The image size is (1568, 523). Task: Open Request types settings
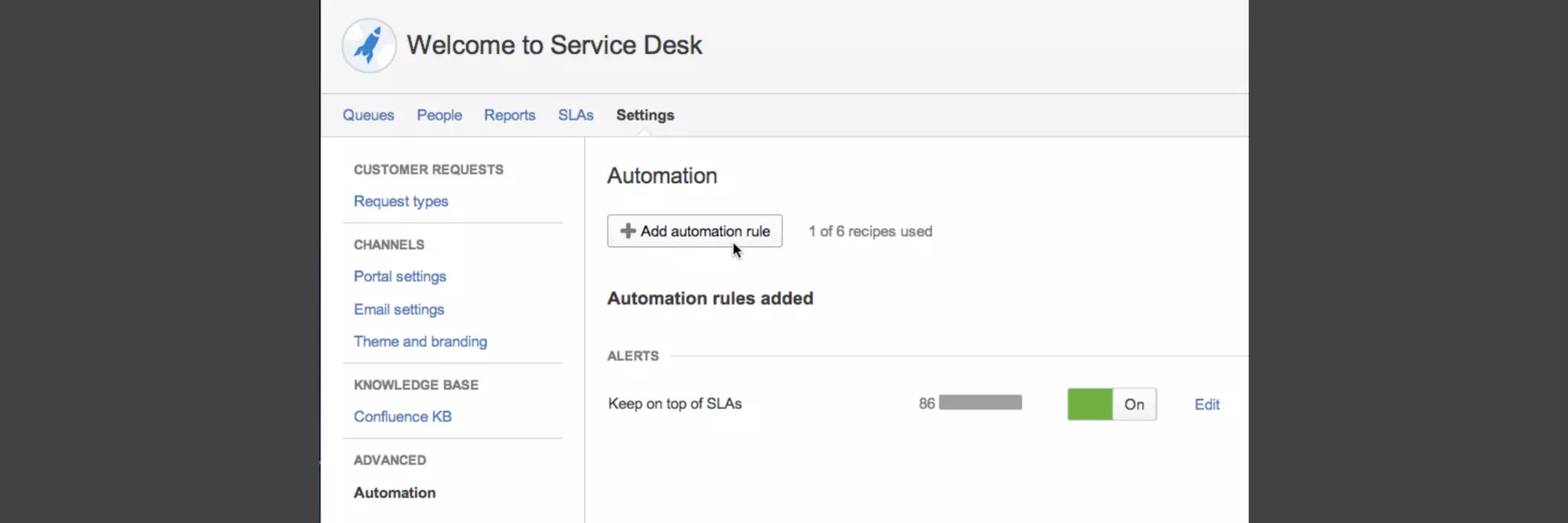[x=400, y=201]
